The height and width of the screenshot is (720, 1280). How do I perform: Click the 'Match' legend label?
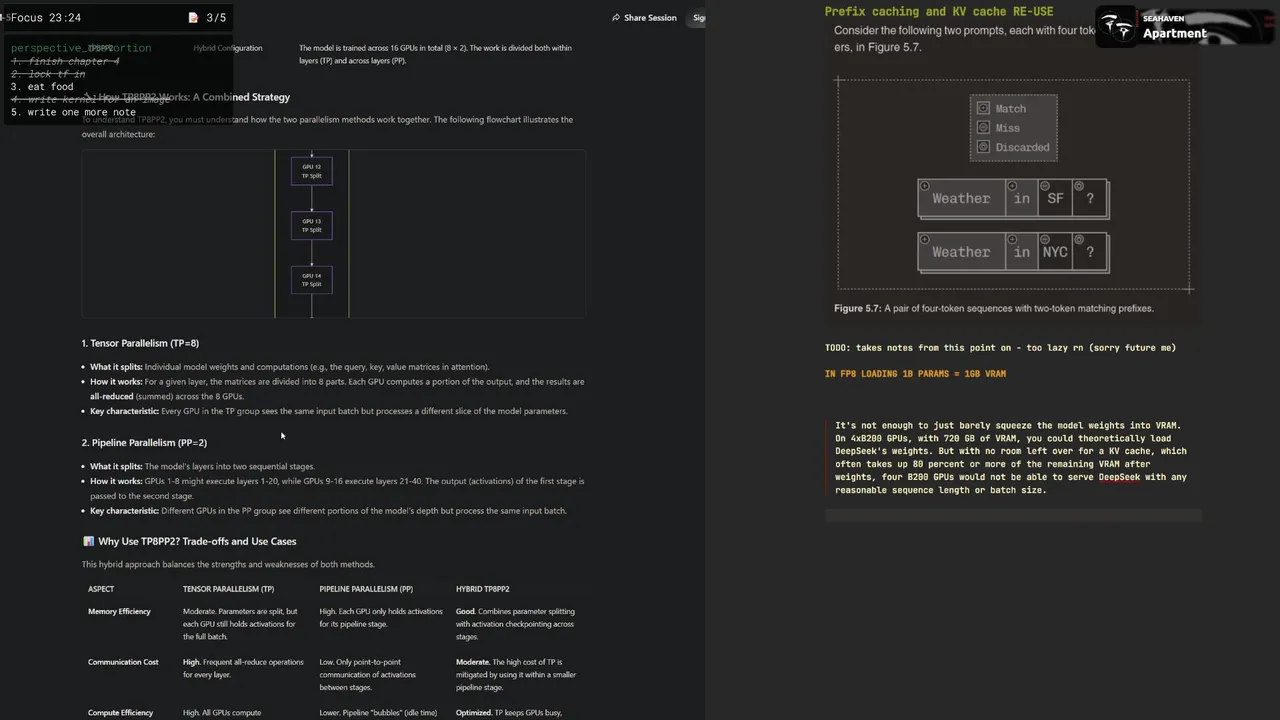(1011, 108)
